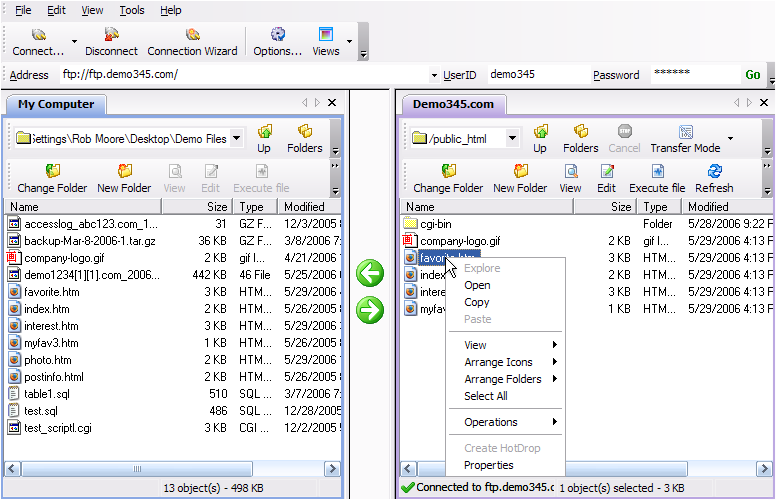Click previous tab arrow in Demo345.com pane
The image size is (776, 500).
[x=736, y=102]
